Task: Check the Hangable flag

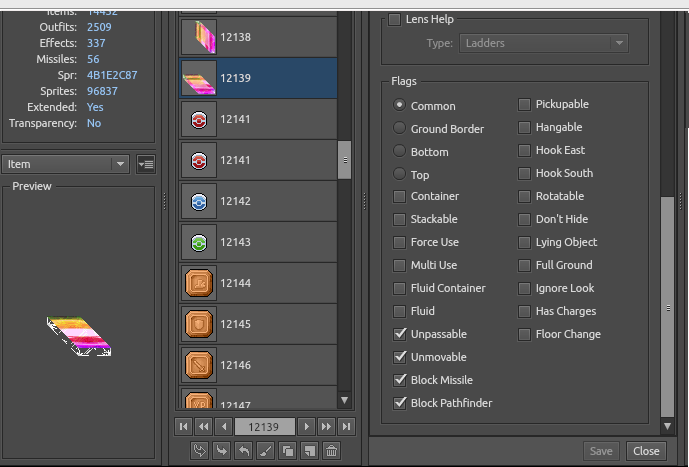Action: 524,127
